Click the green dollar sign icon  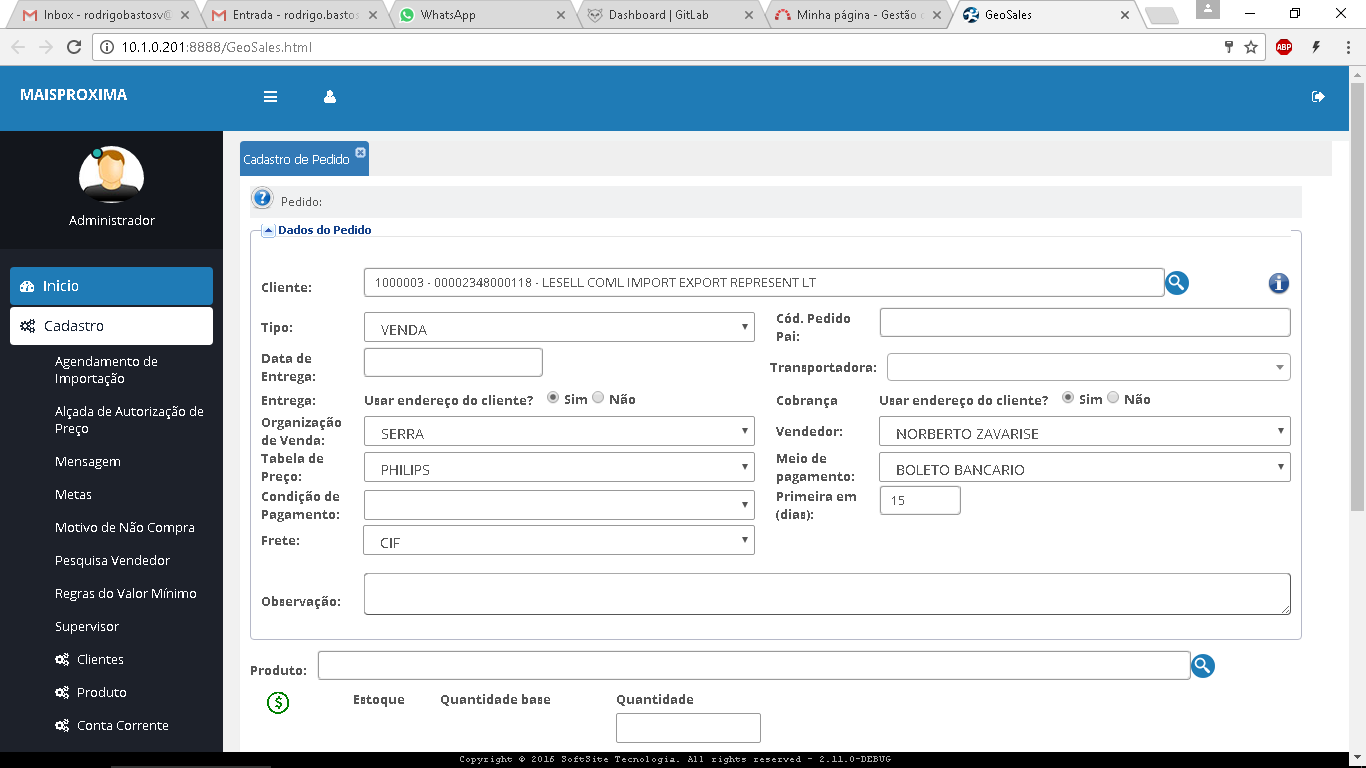(278, 703)
